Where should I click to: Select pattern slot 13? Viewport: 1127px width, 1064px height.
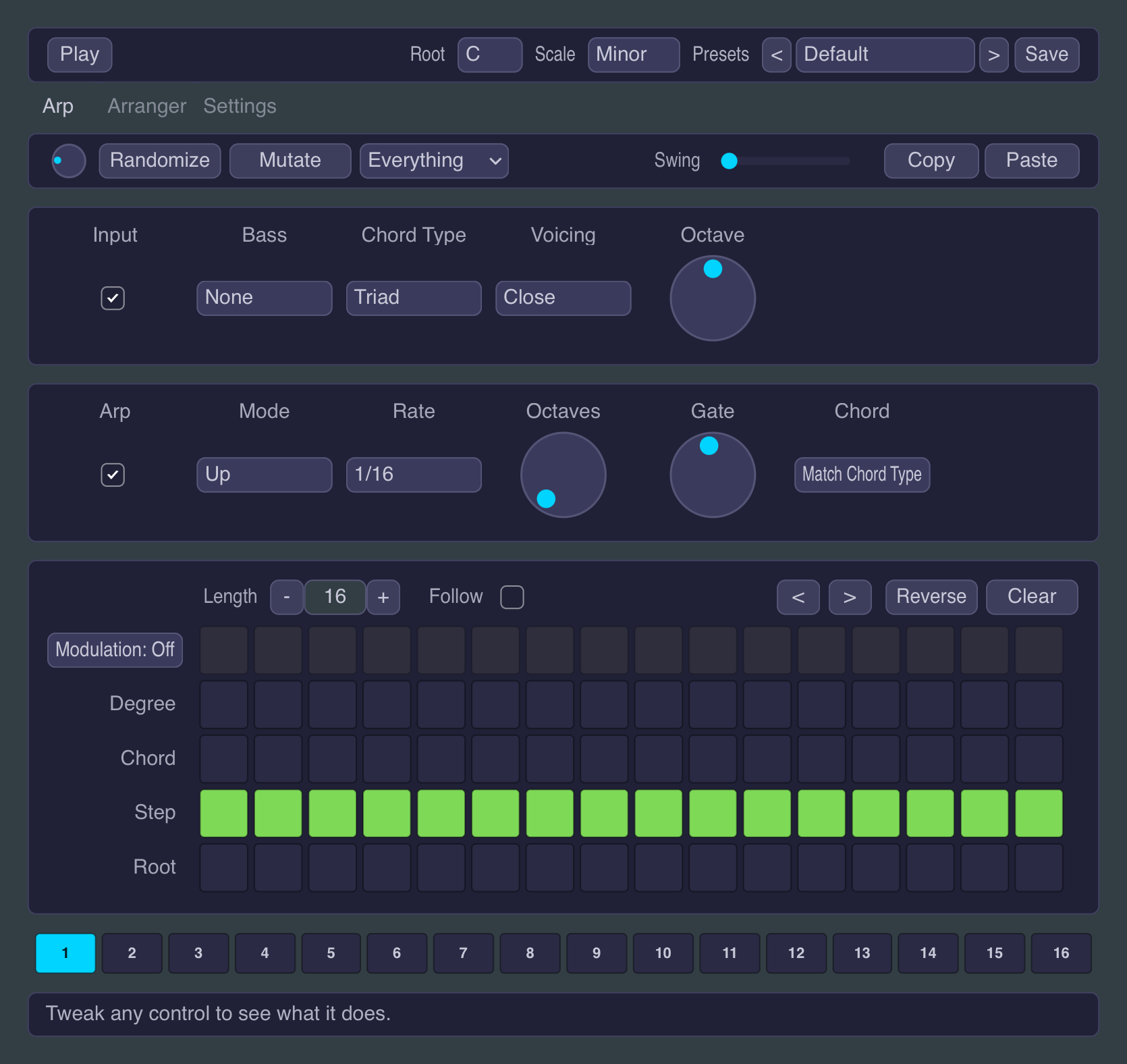point(862,953)
